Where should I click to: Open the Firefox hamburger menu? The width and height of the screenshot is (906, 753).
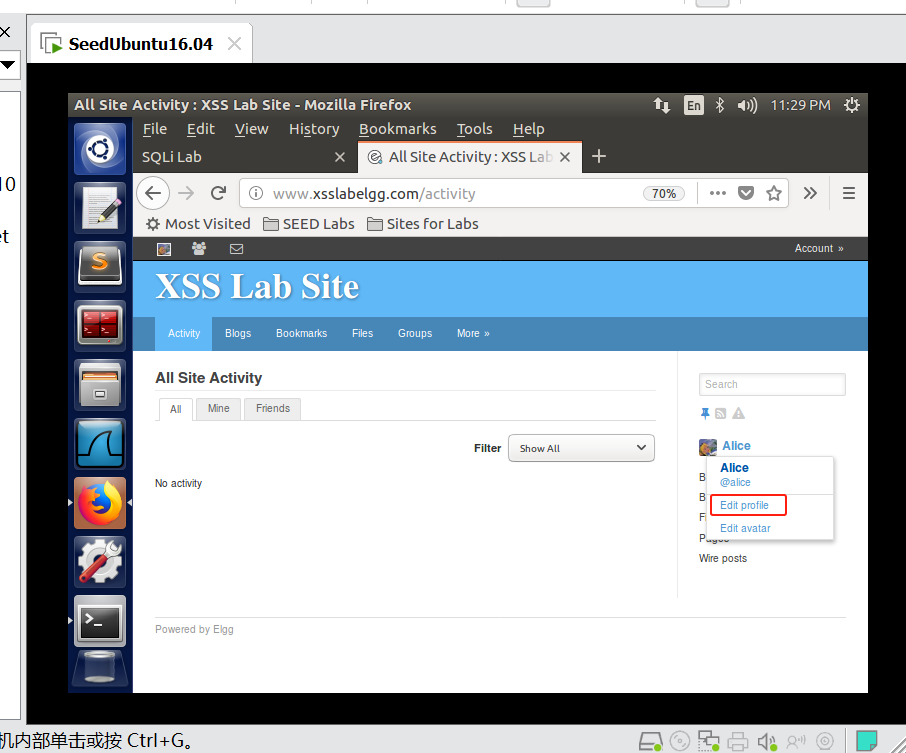point(849,193)
